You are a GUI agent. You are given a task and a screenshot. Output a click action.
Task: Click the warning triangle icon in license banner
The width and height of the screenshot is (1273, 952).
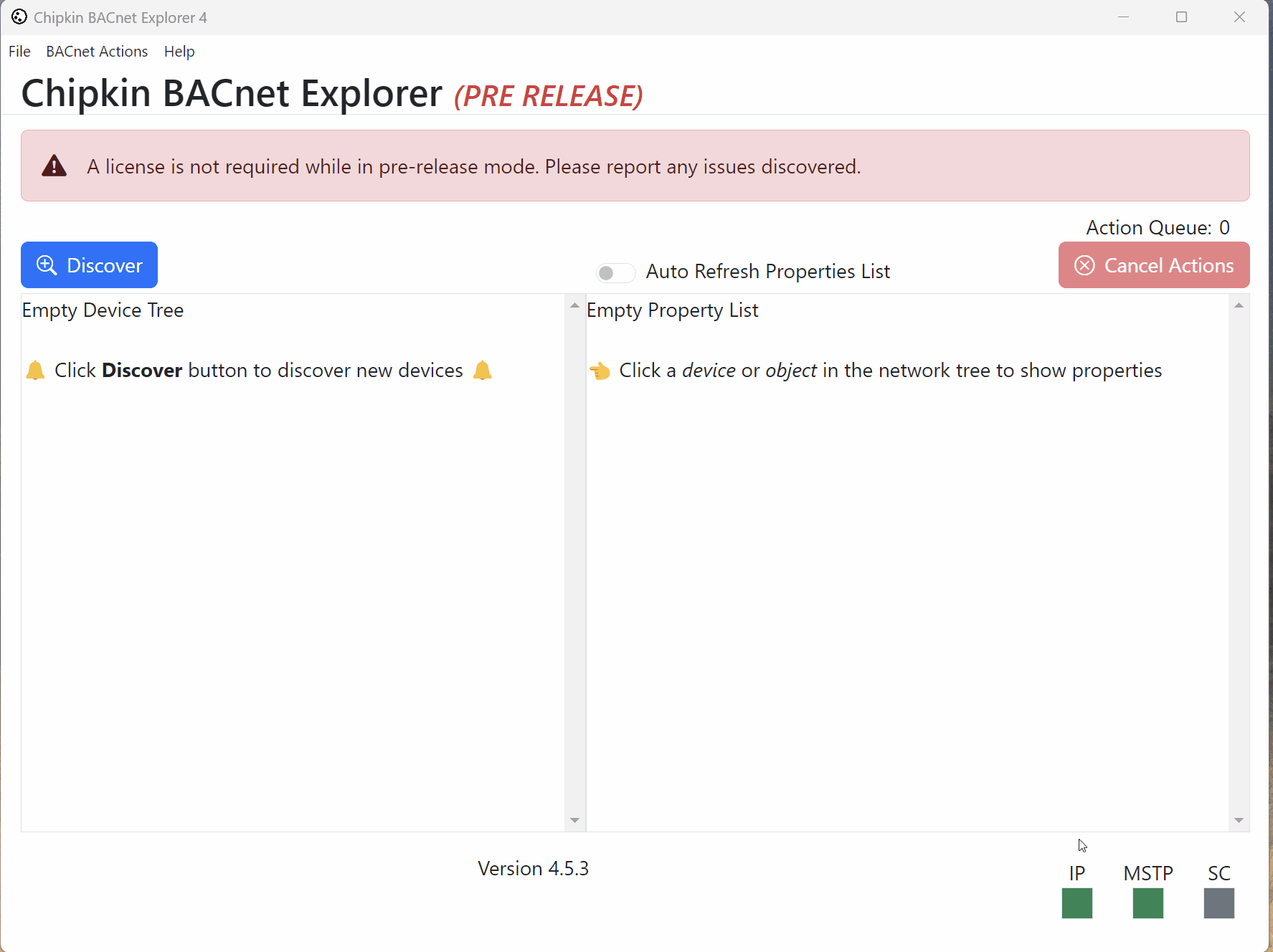(55, 166)
